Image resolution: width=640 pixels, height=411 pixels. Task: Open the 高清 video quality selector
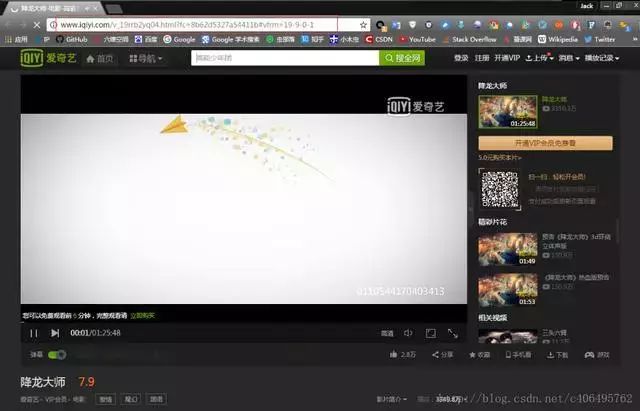coord(387,333)
